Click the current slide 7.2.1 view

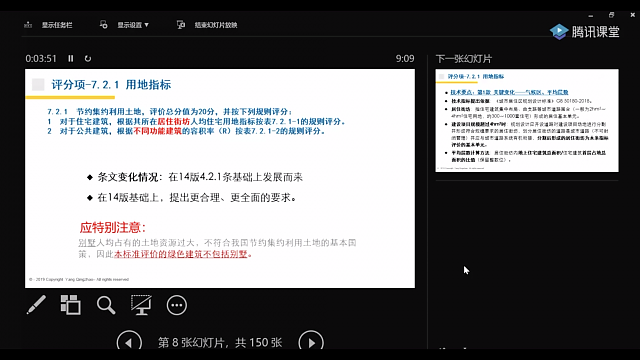coord(220,178)
